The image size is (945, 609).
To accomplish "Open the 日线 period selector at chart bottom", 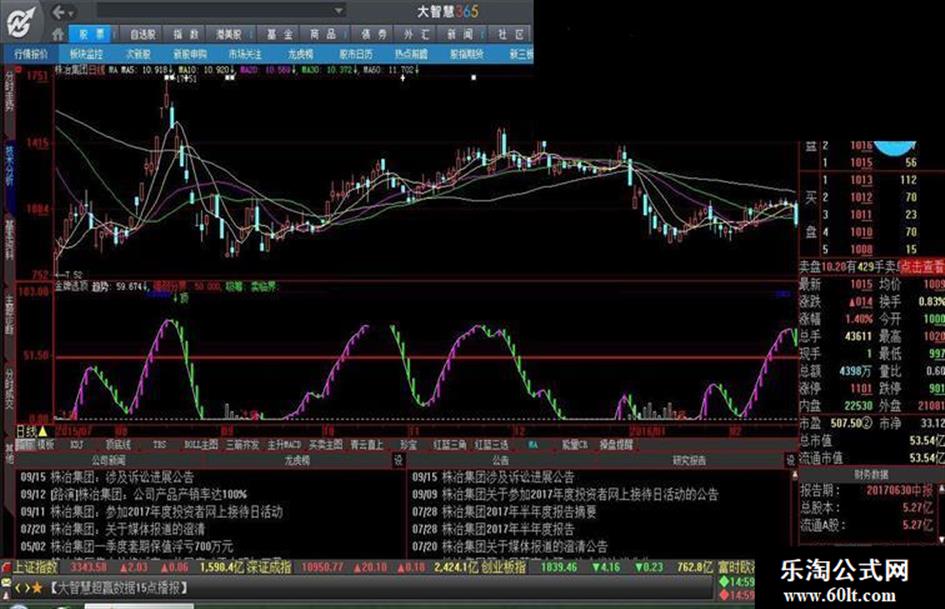I will (x=26, y=432).
